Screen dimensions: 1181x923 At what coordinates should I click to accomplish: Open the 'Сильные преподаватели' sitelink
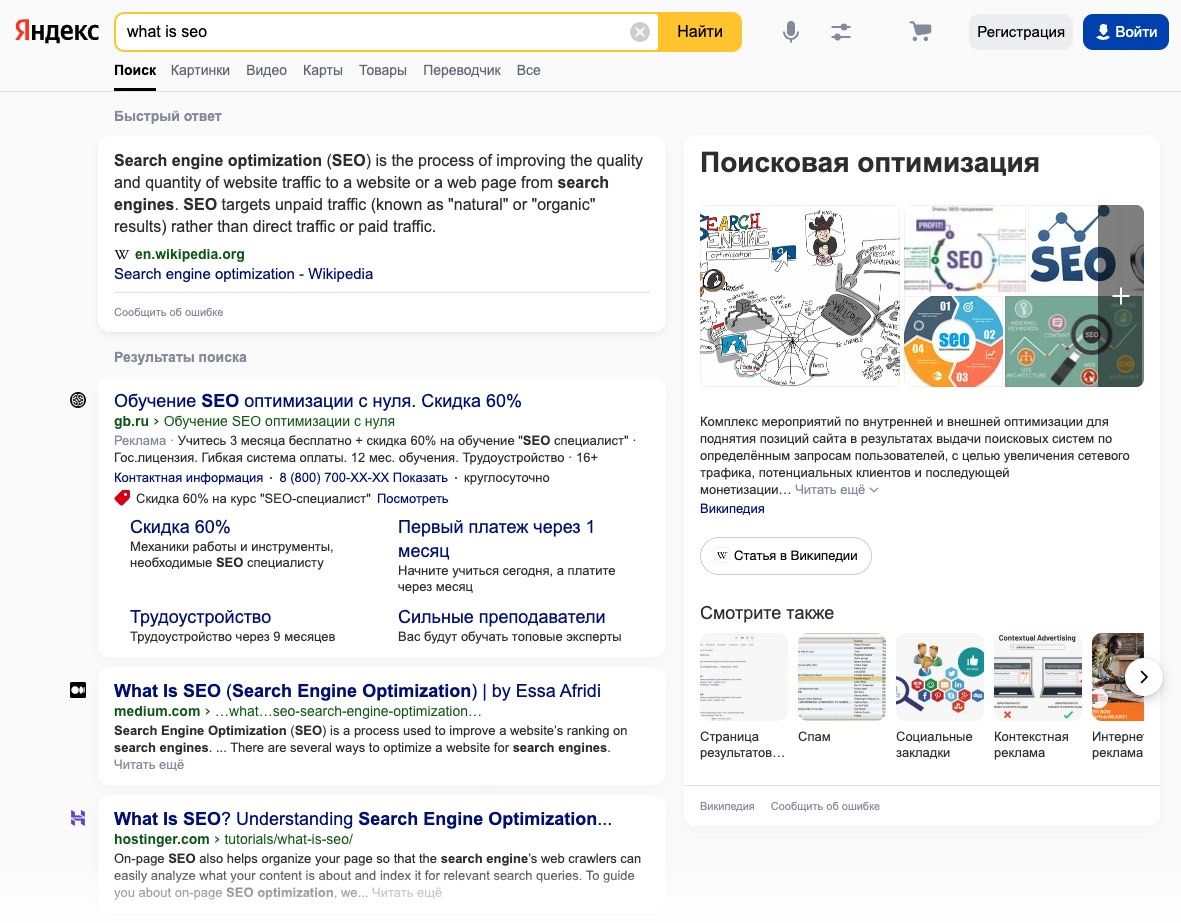click(x=502, y=616)
